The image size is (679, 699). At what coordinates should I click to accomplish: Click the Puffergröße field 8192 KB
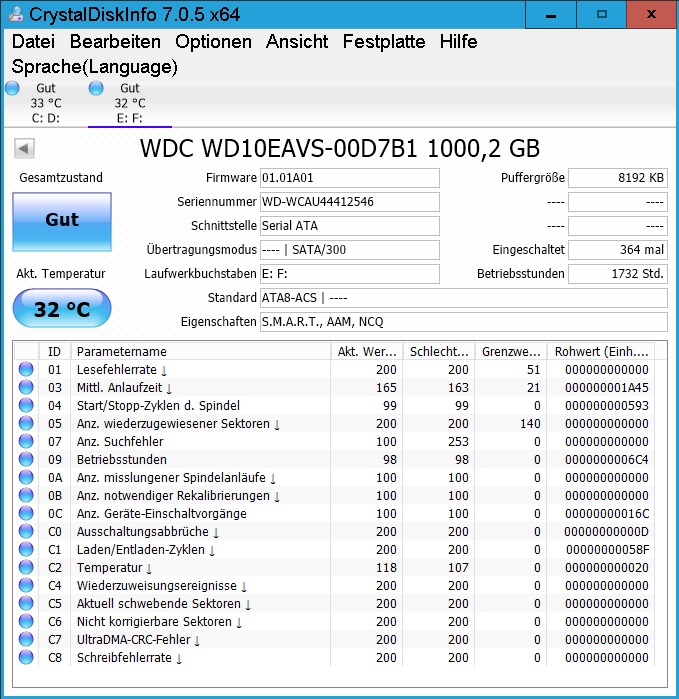coord(618,178)
